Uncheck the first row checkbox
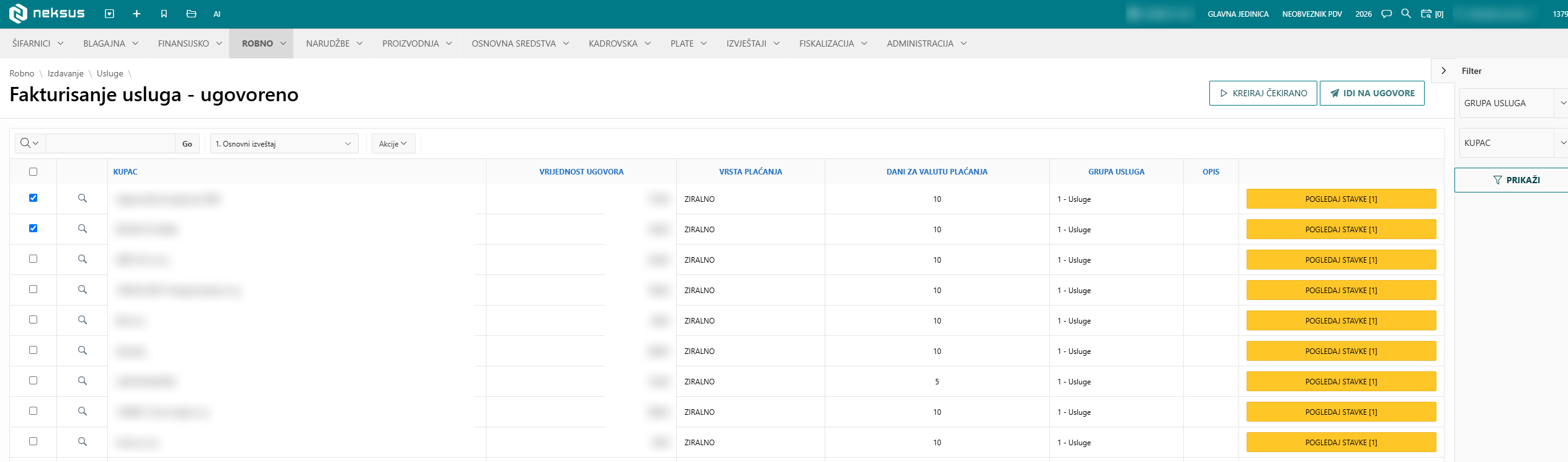This screenshot has width=1568, height=462. point(33,197)
